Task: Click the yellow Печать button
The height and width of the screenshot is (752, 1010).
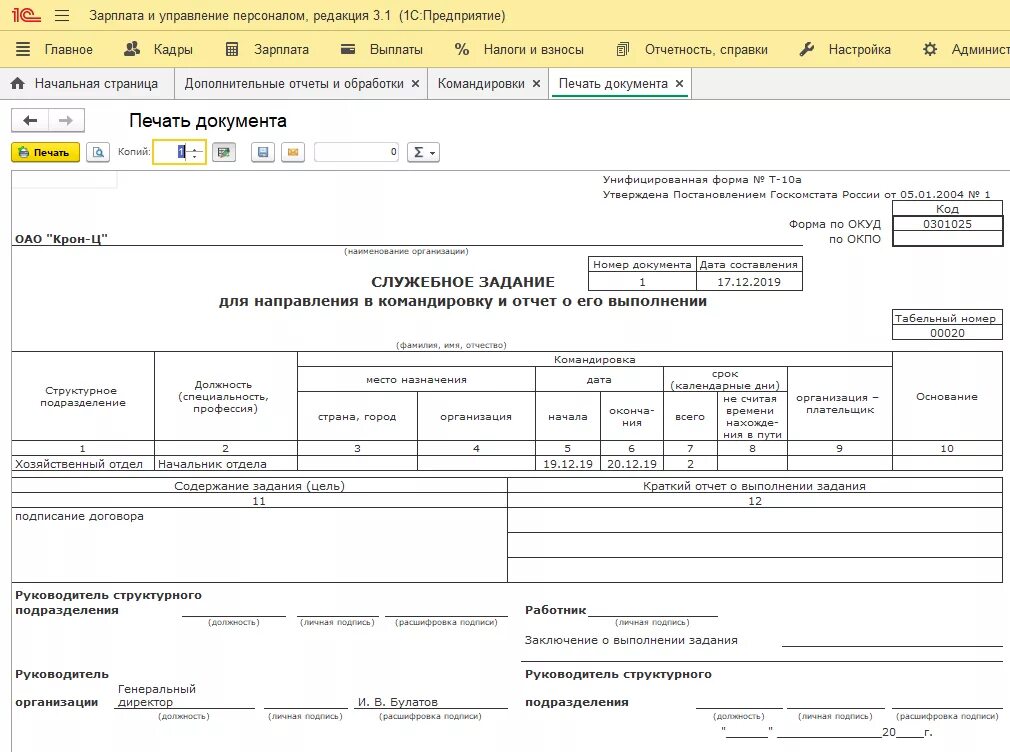Action: 45,152
